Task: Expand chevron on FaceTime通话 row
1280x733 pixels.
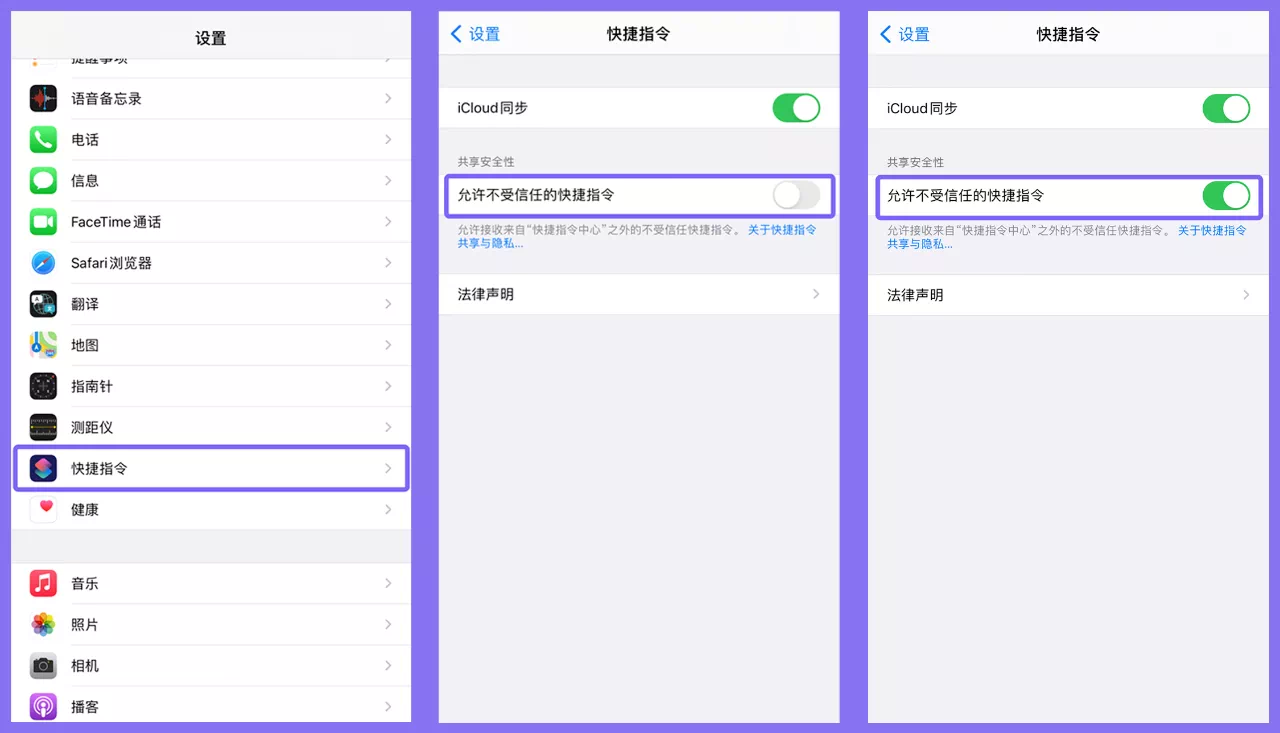Action: point(388,221)
